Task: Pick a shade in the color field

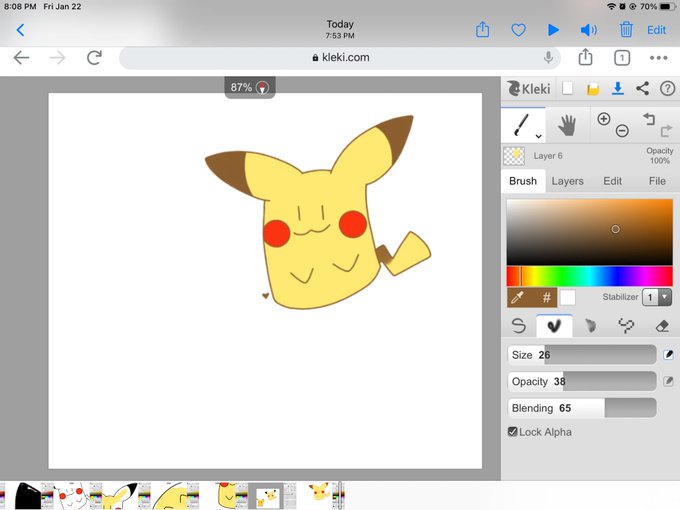Action: [589, 232]
